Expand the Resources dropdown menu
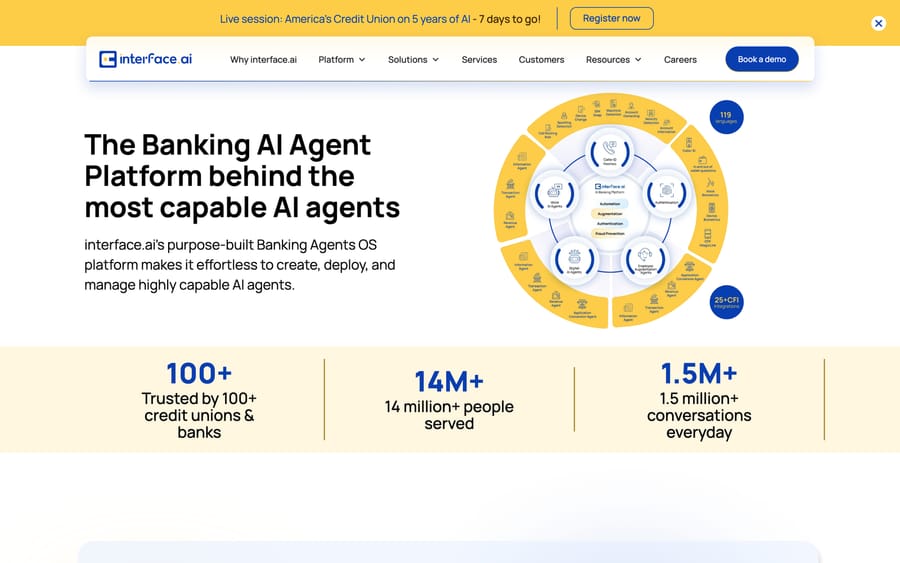Screen dimensions: 900x563 pos(614,60)
